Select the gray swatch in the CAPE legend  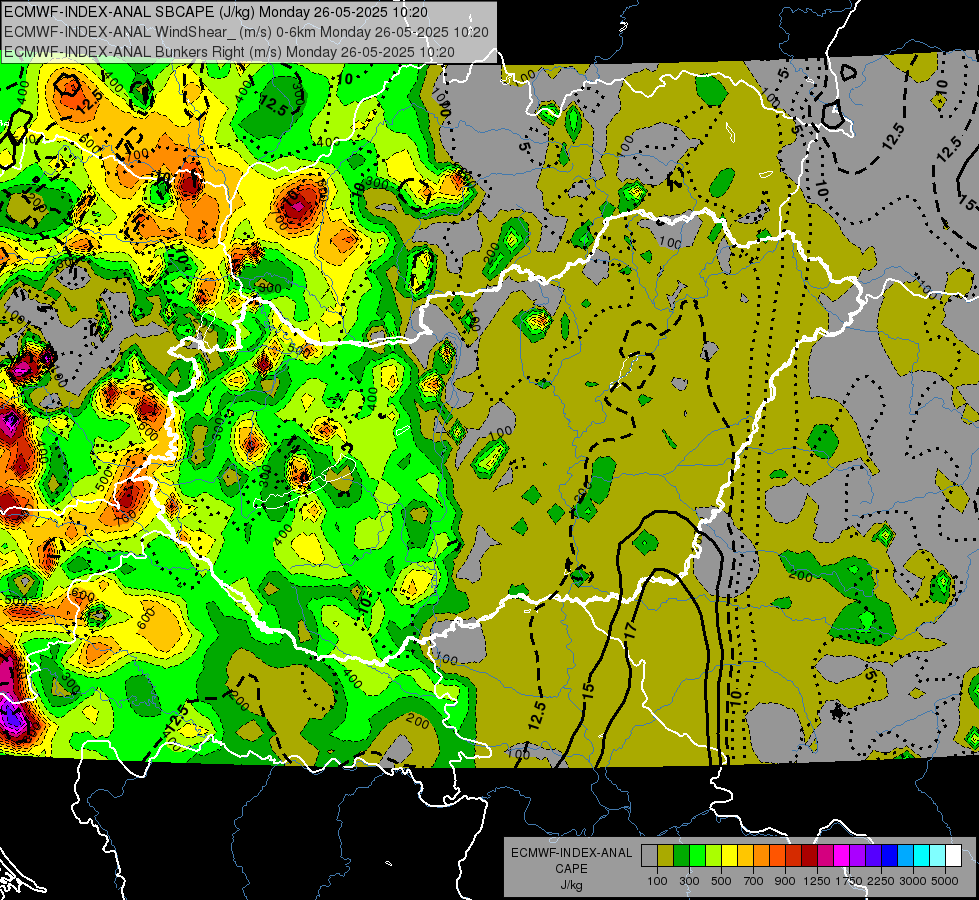pos(649,856)
